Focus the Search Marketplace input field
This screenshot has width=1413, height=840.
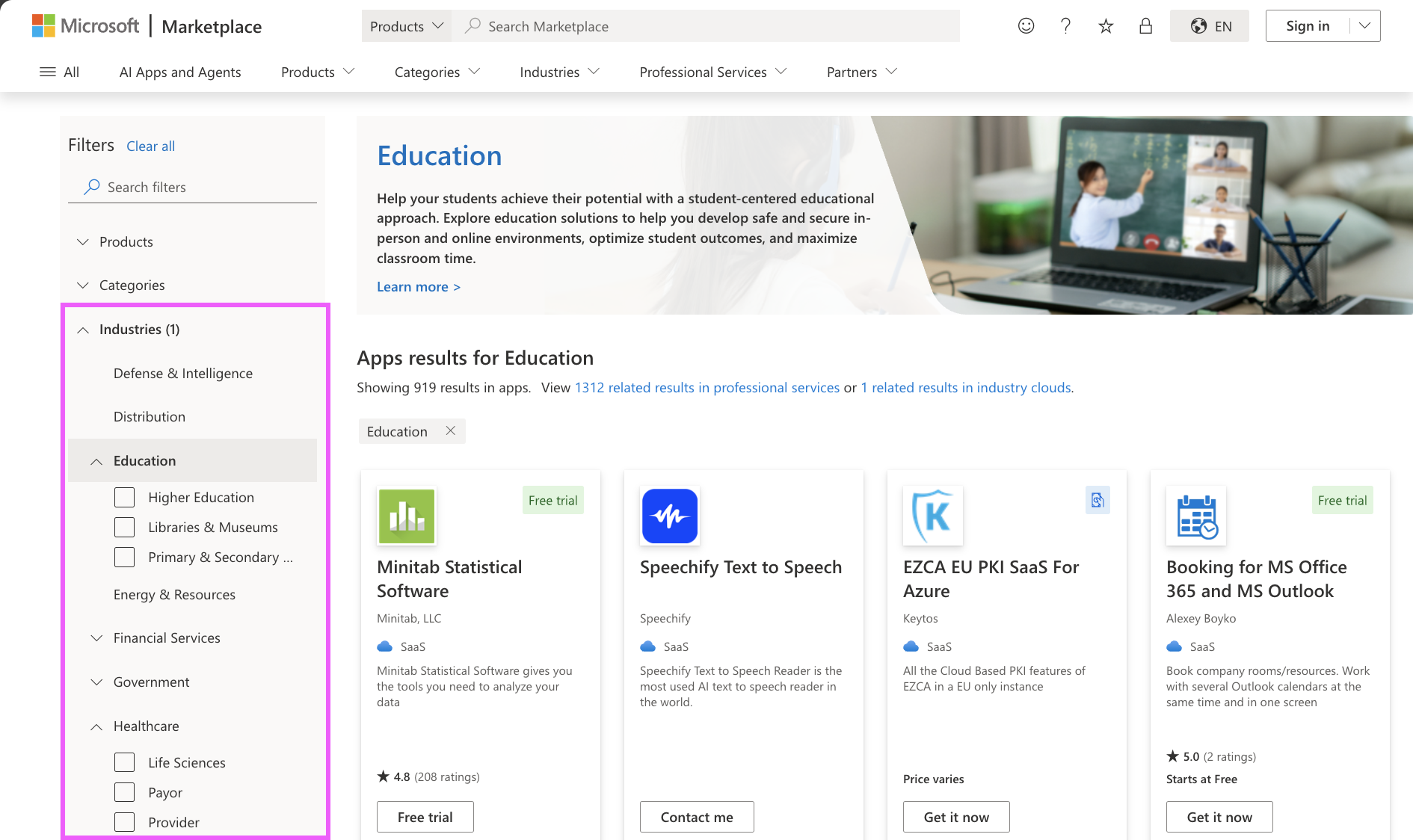(706, 26)
